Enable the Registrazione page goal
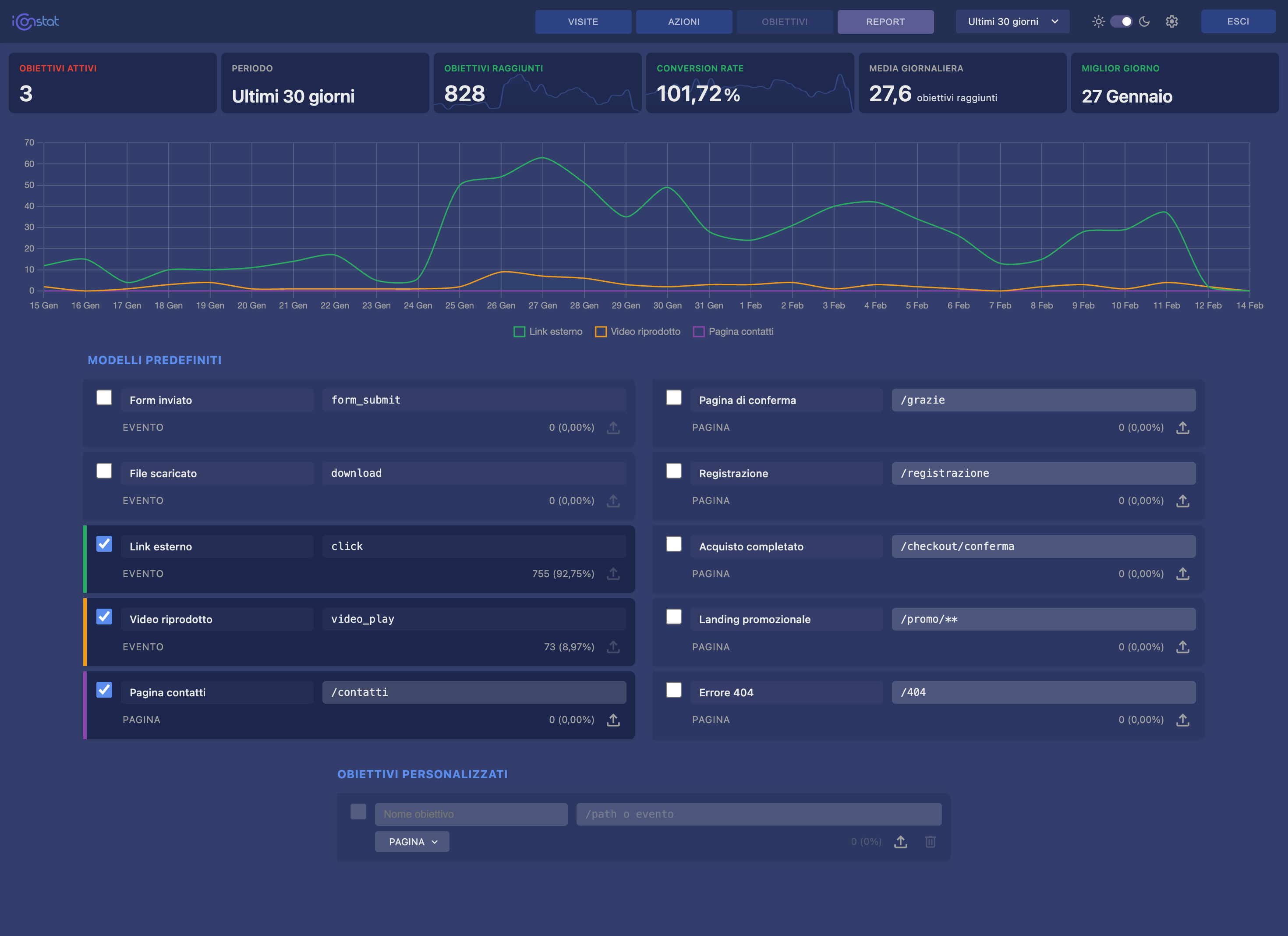The width and height of the screenshot is (1288, 936). coord(674,472)
